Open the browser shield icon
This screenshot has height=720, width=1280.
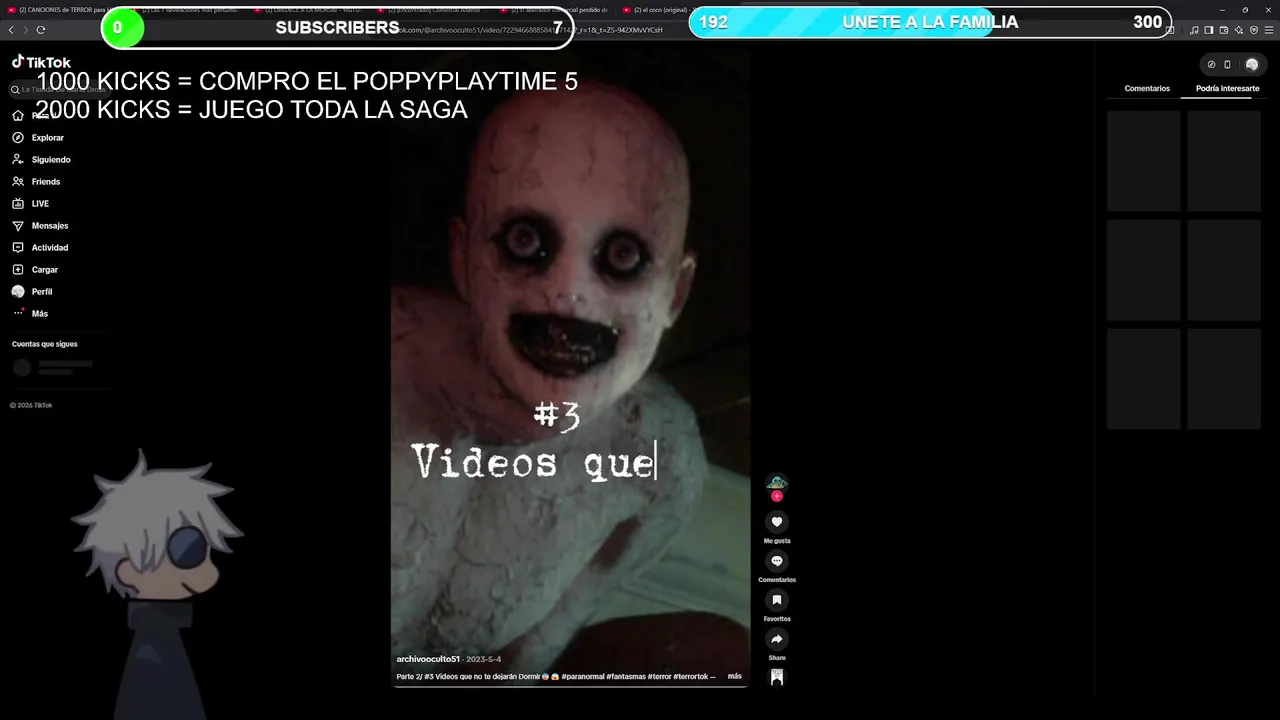coord(1253,30)
